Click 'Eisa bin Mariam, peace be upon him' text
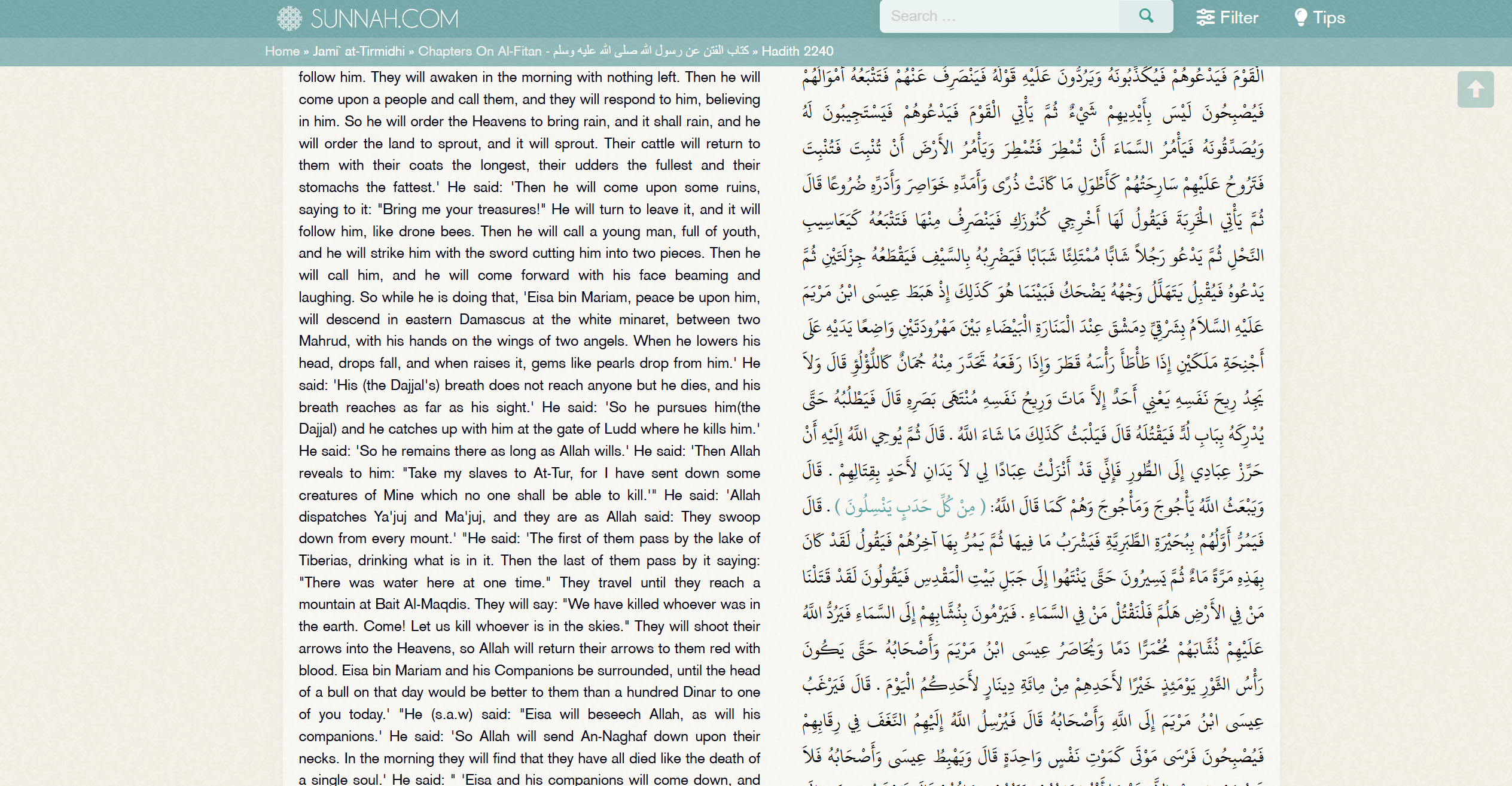This screenshot has width=1512, height=786. pyautogui.click(x=642, y=297)
